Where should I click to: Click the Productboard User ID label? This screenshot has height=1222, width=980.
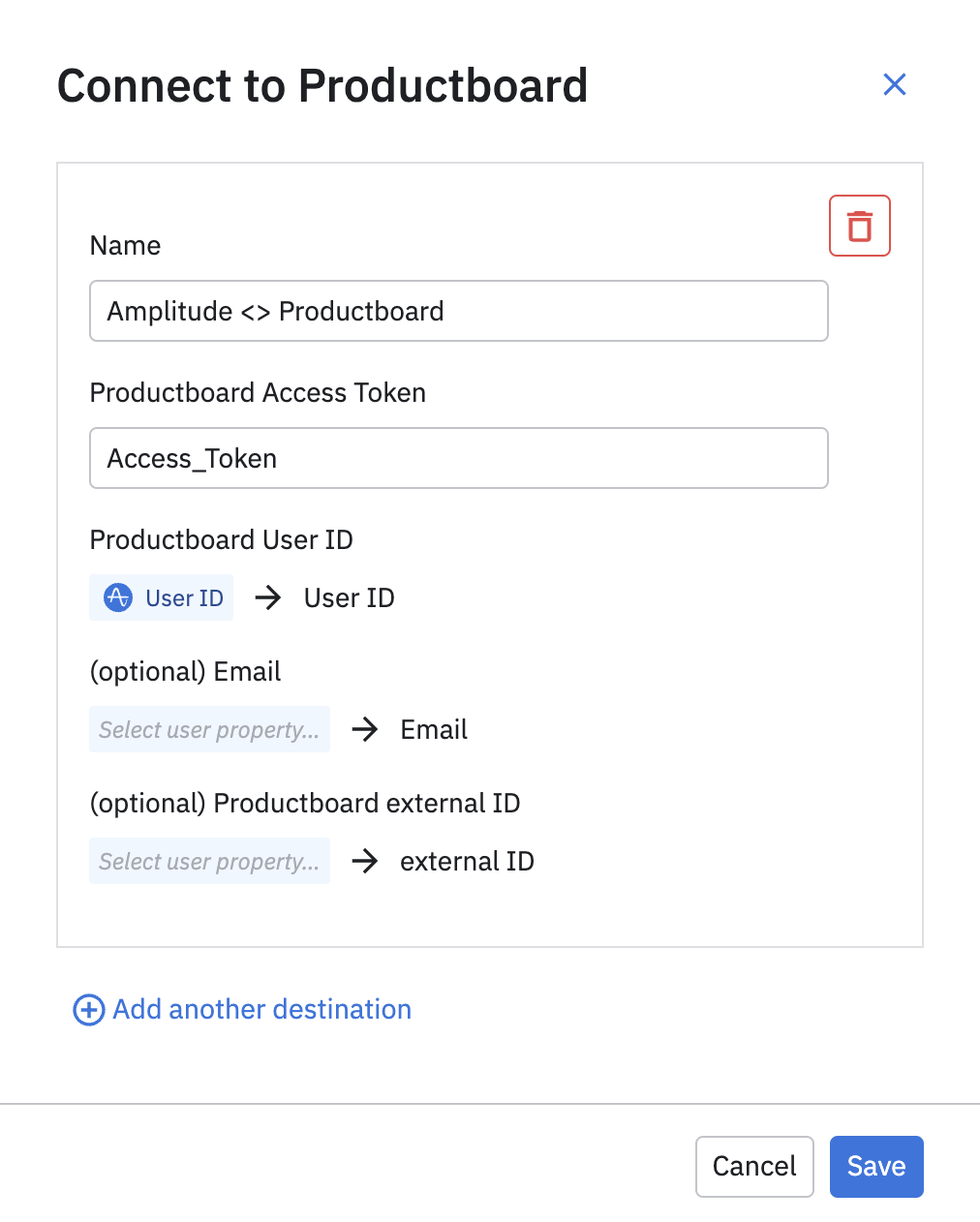(222, 539)
